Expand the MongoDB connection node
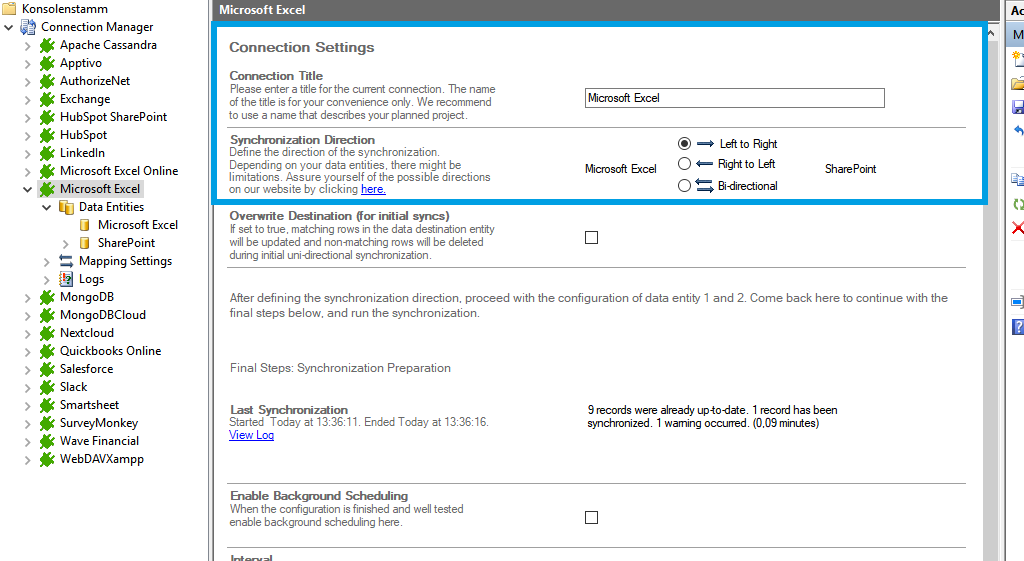 [27, 297]
